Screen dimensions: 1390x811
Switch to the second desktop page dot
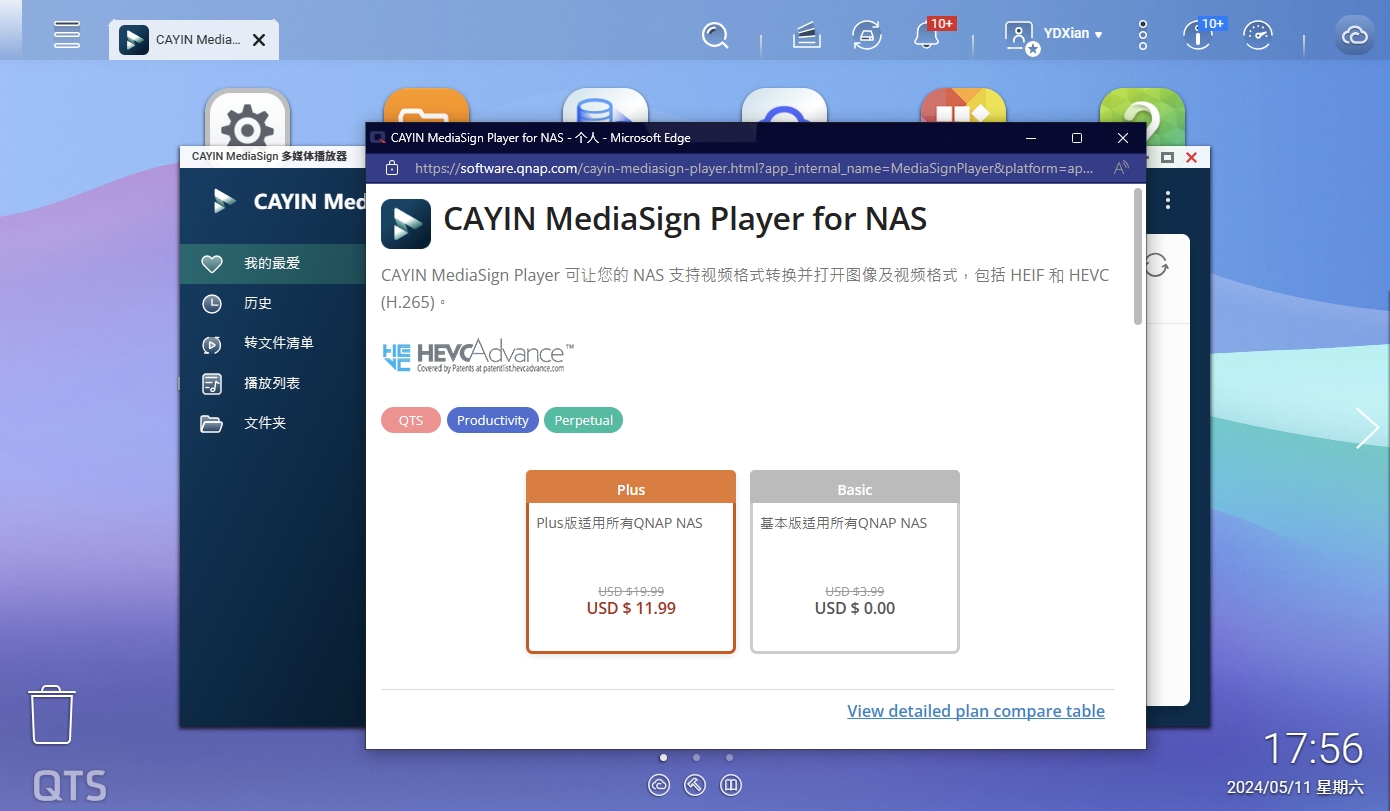click(x=696, y=758)
